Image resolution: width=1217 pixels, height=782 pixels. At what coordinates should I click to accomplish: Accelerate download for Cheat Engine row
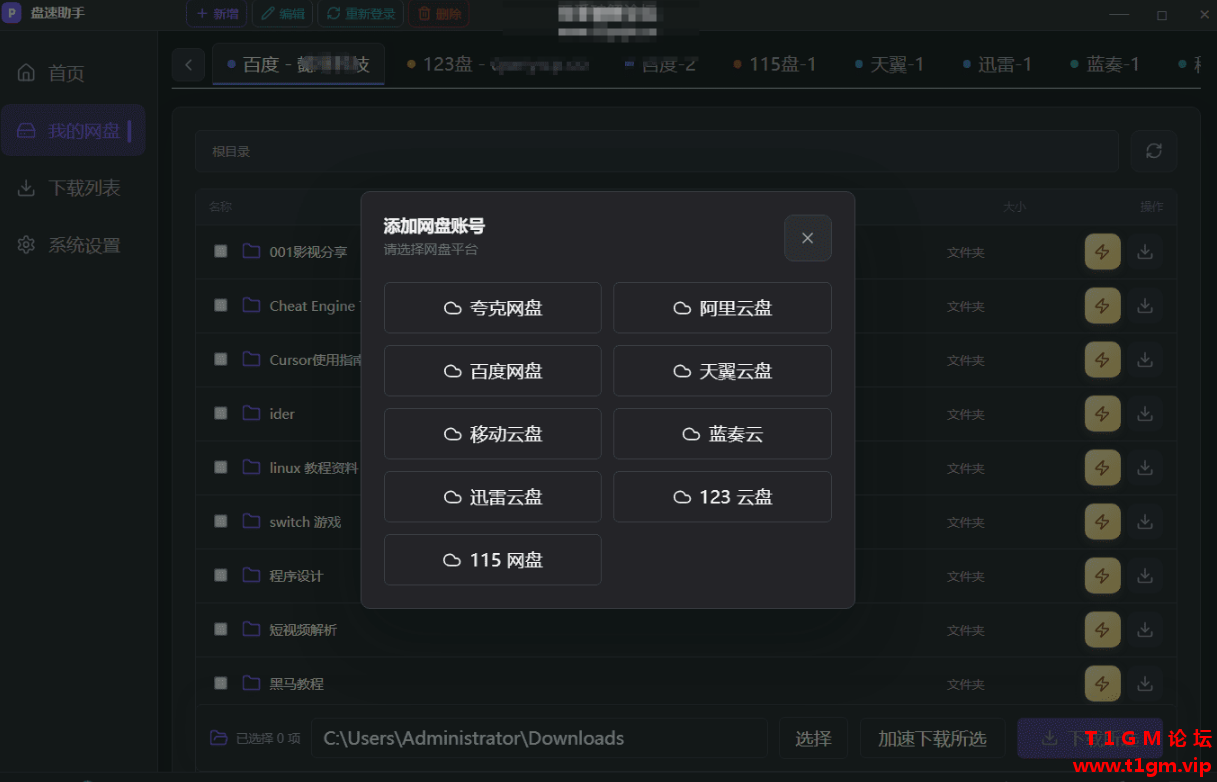(1103, 306)
